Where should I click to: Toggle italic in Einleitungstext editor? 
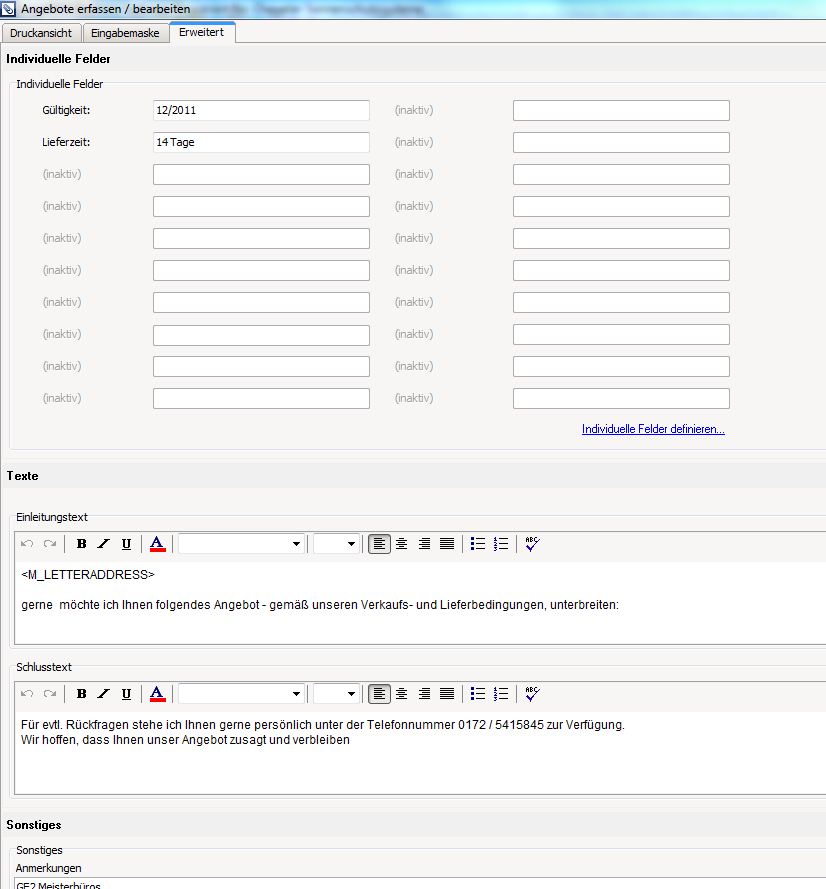tap(103, 544)
